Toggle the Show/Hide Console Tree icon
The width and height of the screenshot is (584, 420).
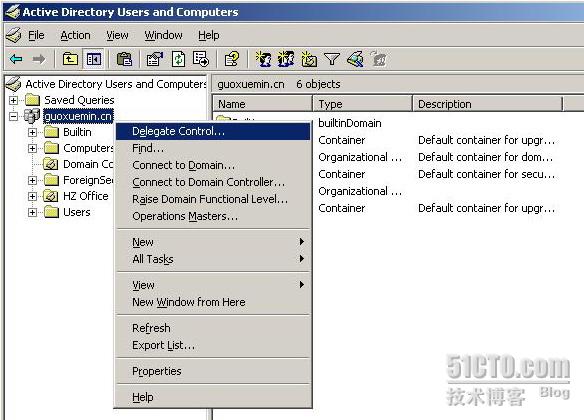[x=93, y=59]
